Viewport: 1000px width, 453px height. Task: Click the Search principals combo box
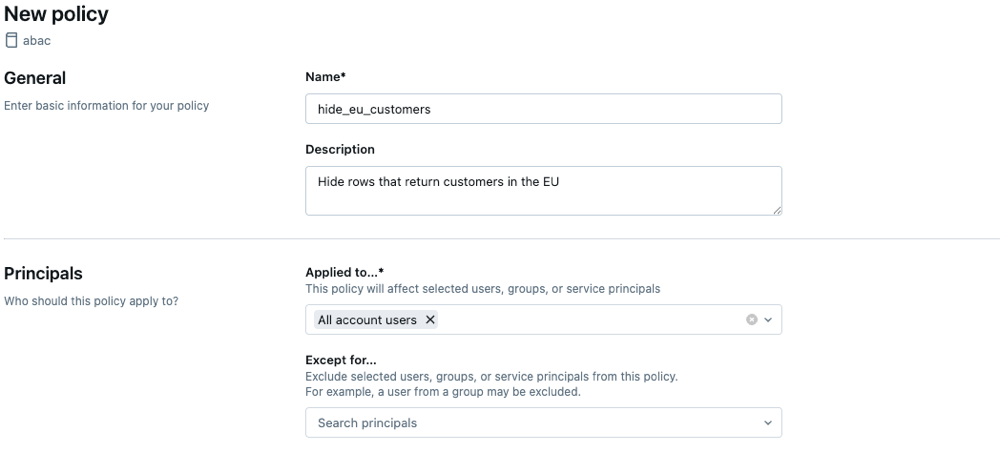[530, 423]
